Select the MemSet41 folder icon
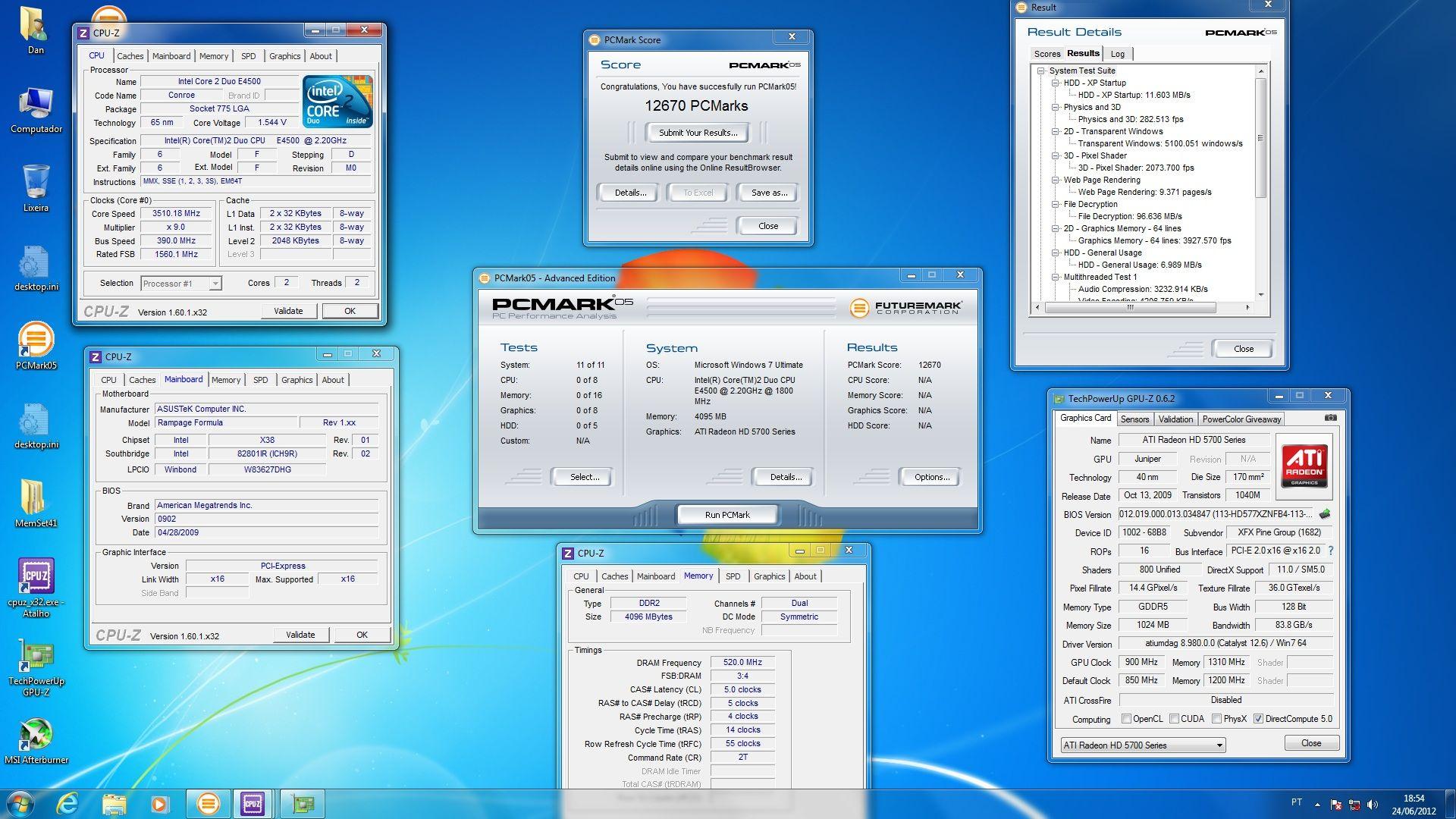 click(x=36, y=504)
